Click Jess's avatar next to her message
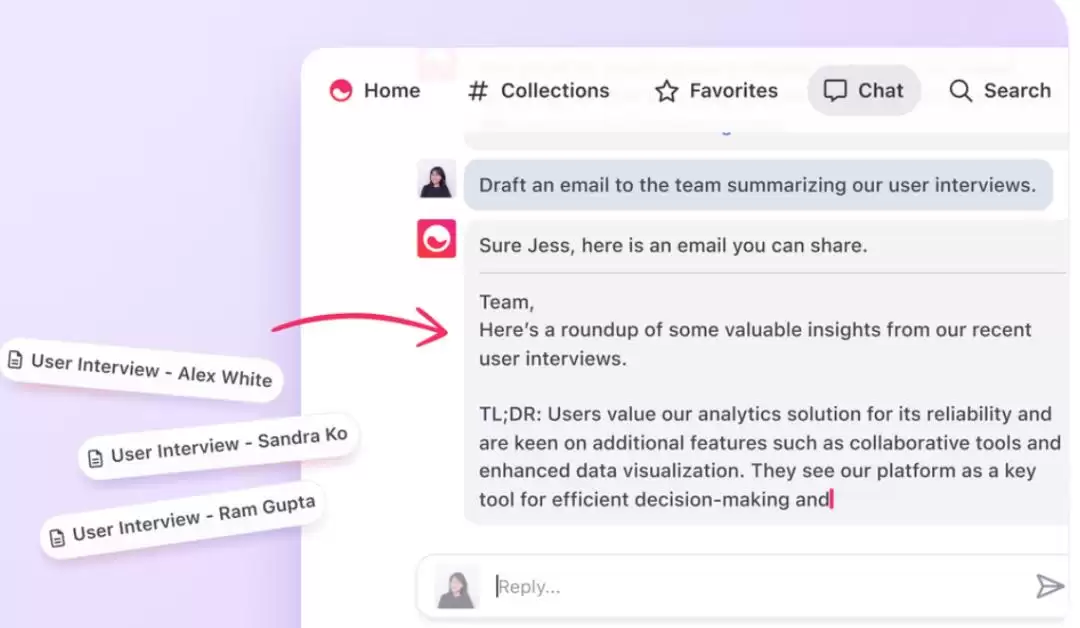Viewport: 1080px width, 628px height. pos(436,179)
